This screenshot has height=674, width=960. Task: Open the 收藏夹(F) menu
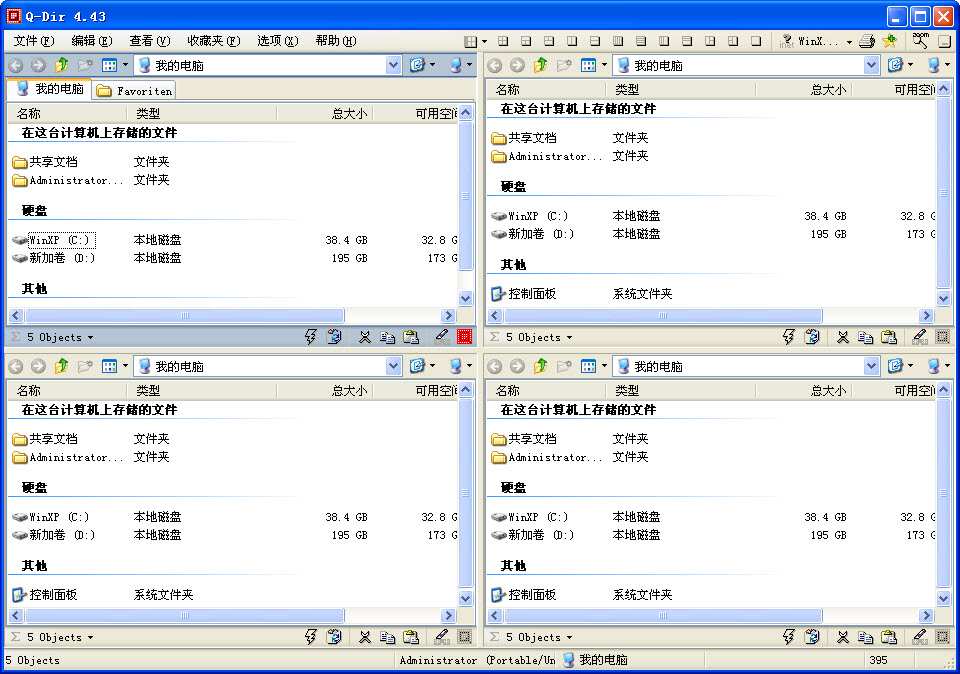point(214,41)
